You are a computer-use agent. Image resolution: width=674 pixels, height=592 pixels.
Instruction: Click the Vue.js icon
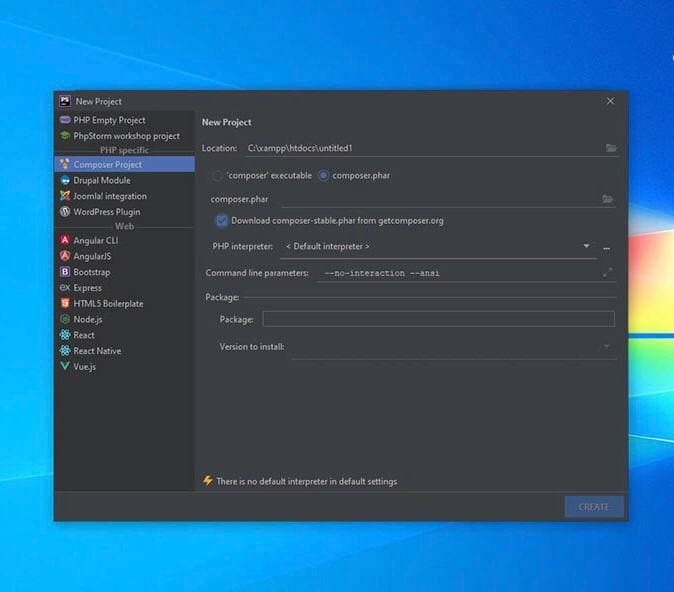(x=65, y=366)
